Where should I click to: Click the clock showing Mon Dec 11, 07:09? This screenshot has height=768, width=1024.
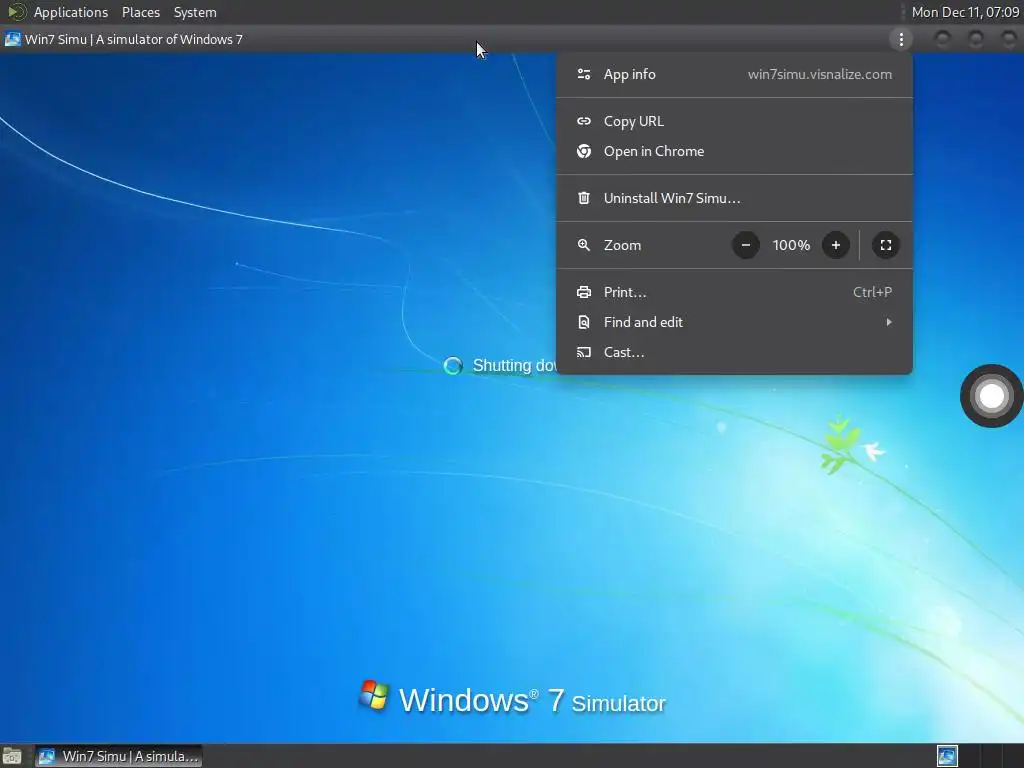tap(965, 12)
